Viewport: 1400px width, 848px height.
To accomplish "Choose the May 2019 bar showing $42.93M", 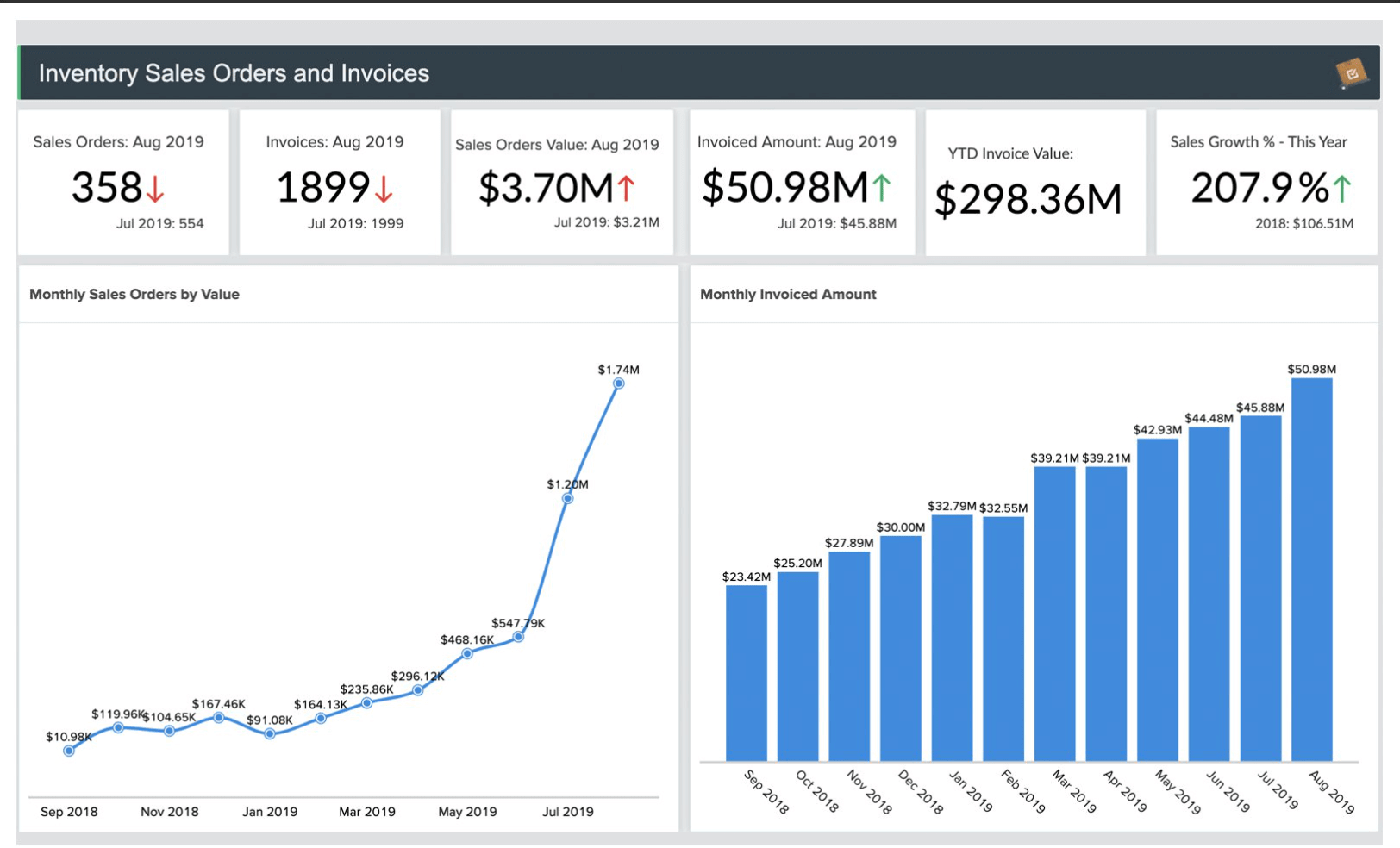I will pos(1157,600).
